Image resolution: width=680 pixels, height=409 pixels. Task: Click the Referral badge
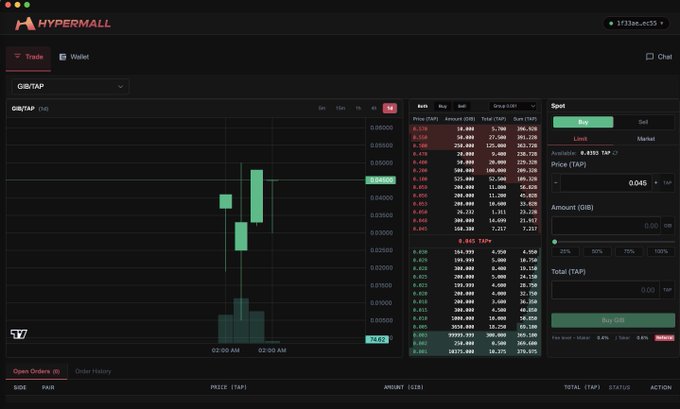[x=664, y=337]
